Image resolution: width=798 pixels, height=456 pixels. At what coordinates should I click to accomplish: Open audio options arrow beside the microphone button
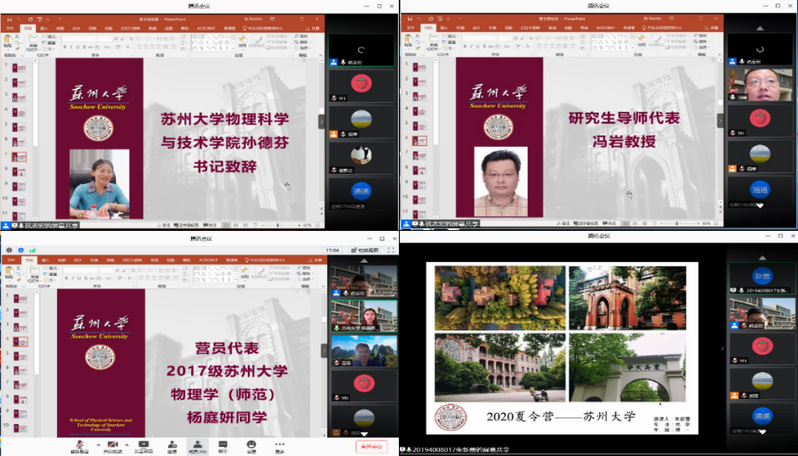[x=97, y=444]
